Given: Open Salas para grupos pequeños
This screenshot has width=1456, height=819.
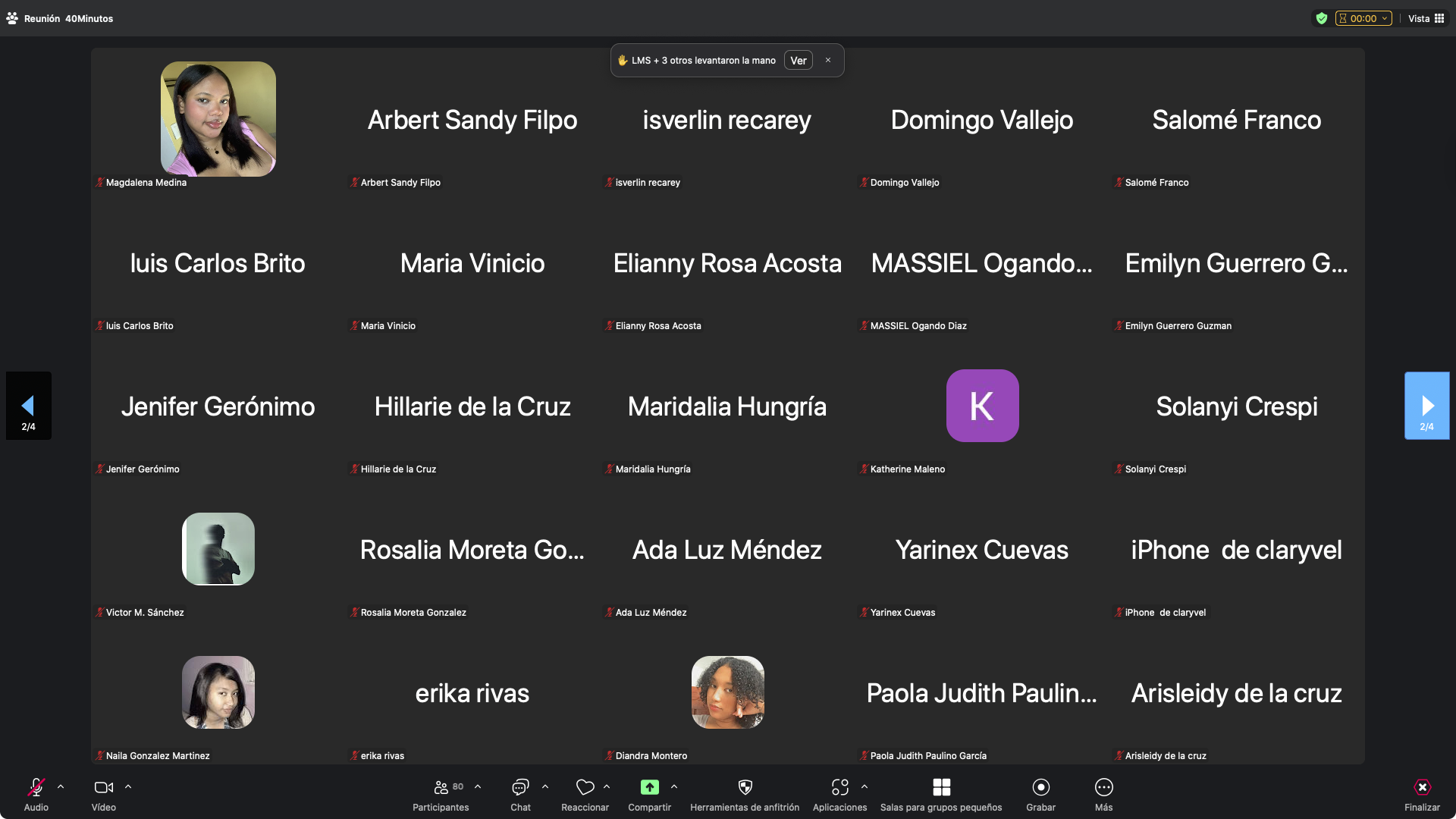Looking at the screenshot, I should (x=941, y=787).
